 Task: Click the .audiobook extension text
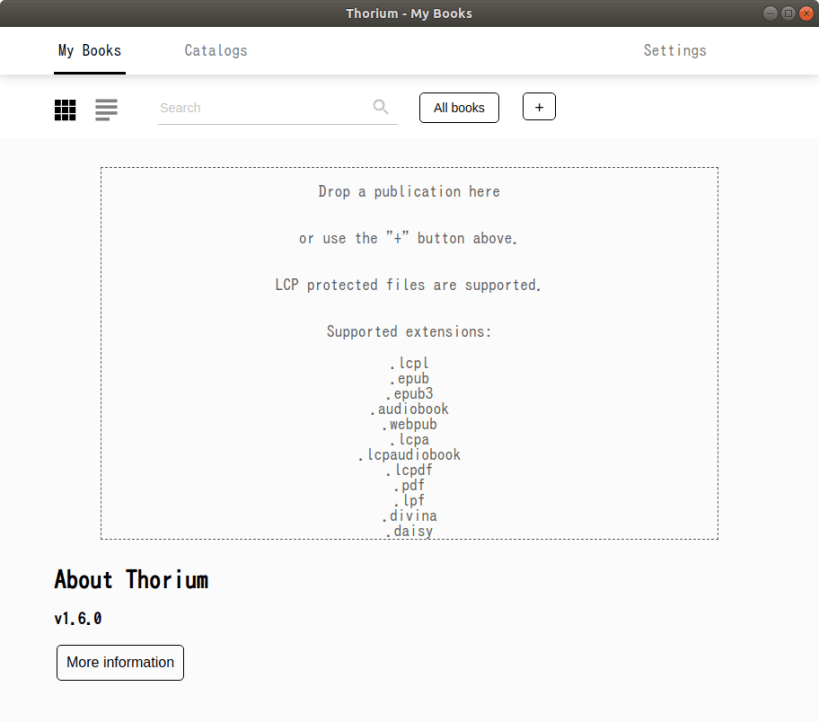(410, 409)
